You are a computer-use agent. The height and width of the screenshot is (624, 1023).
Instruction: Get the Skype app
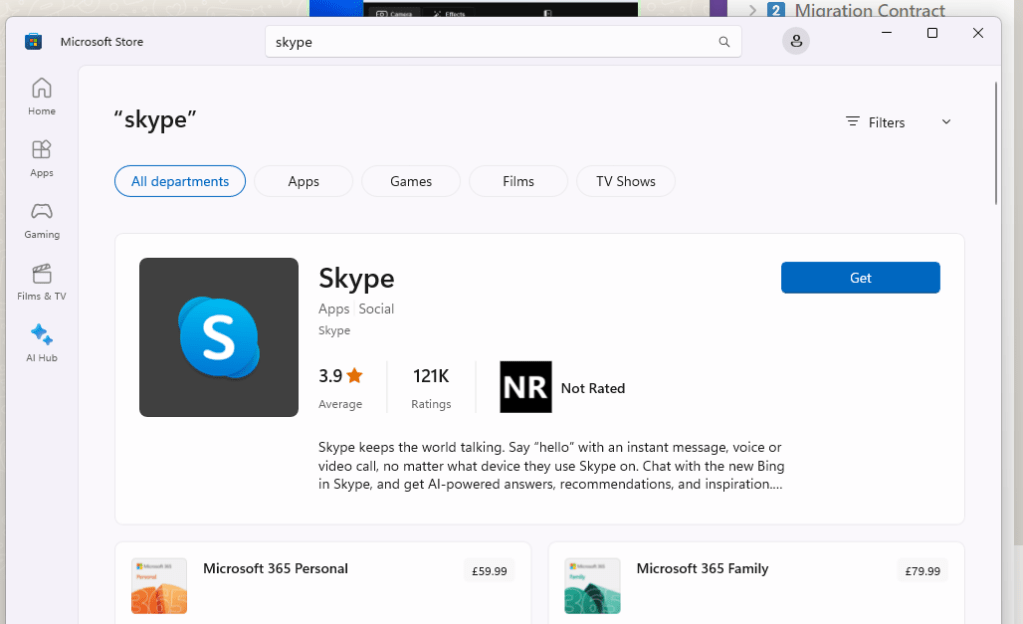(x=861, y=277)
